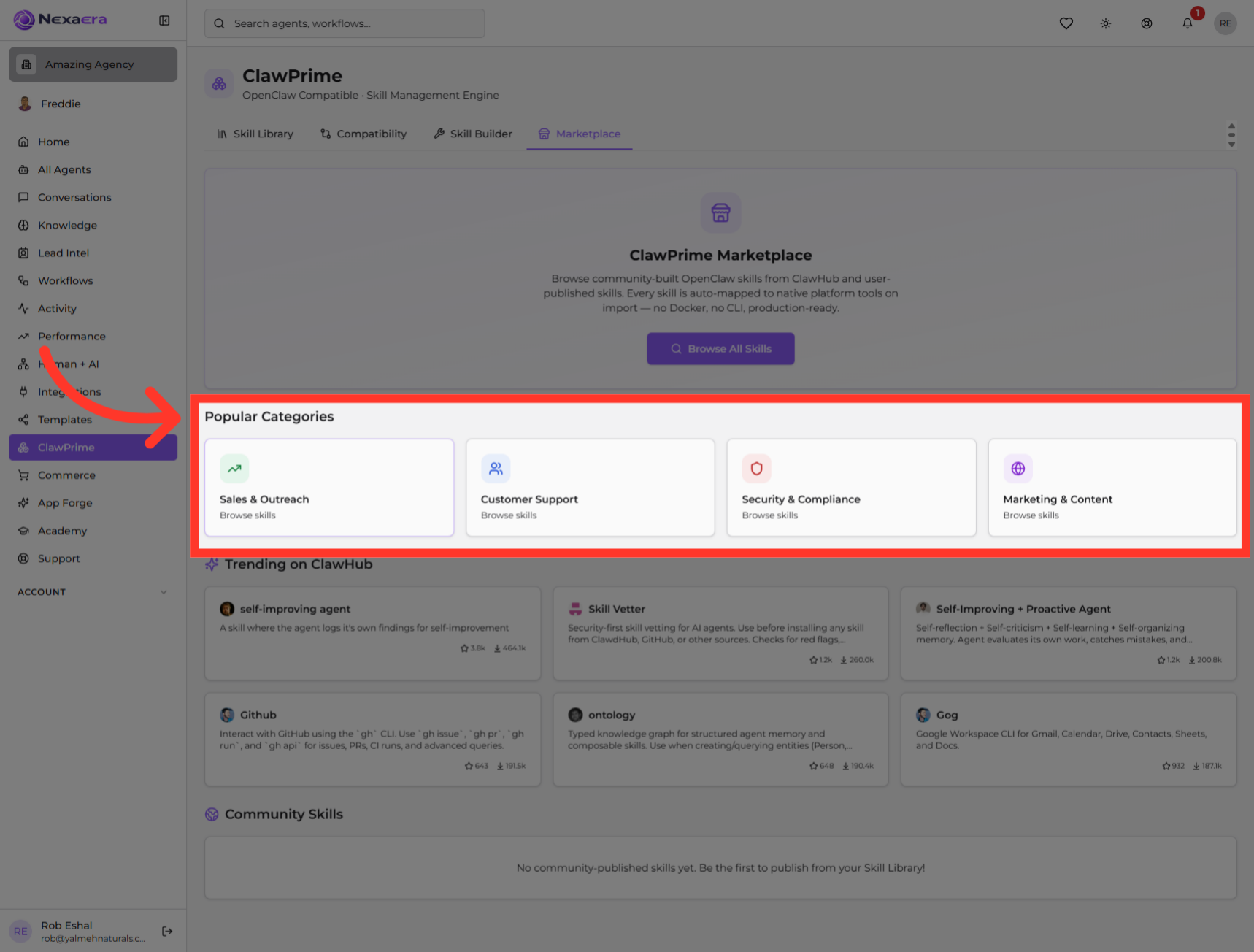Open the Github skill card
1254x952 pixels.
372,740
